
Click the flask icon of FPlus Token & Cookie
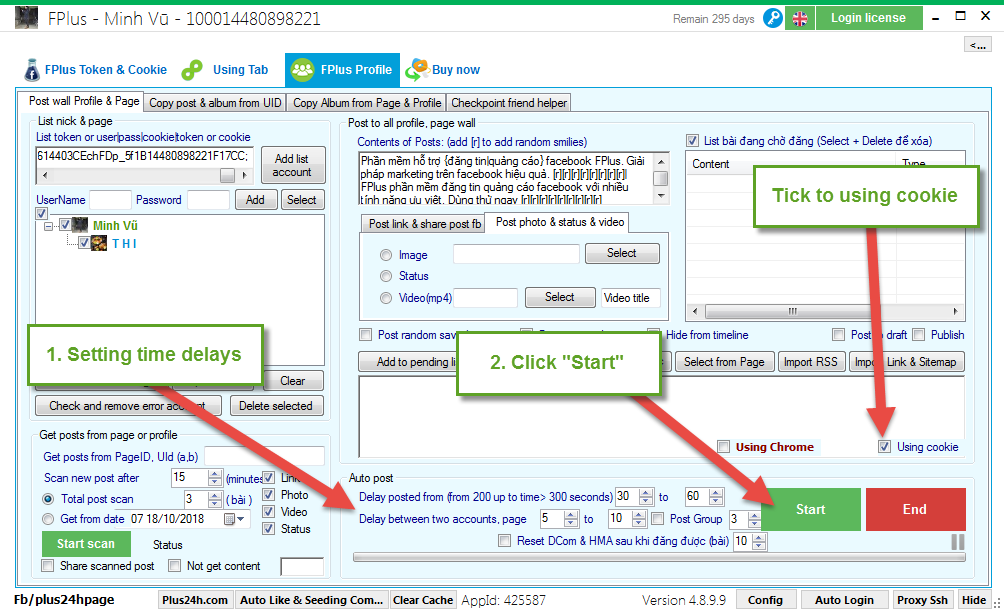tap(31, 69)
